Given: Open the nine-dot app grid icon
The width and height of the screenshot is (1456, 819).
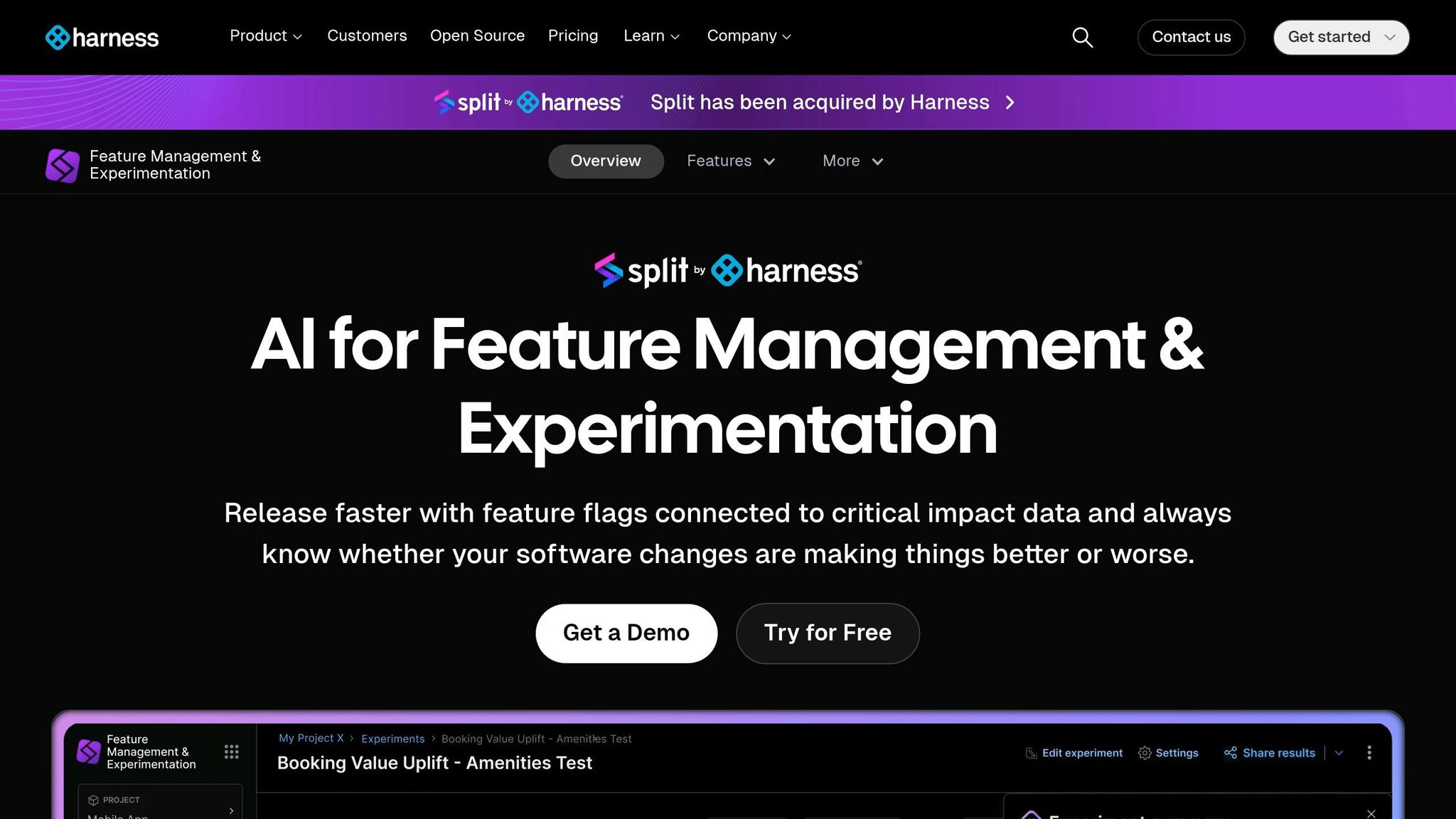Looking at the screenshot, I should (232, 751).
